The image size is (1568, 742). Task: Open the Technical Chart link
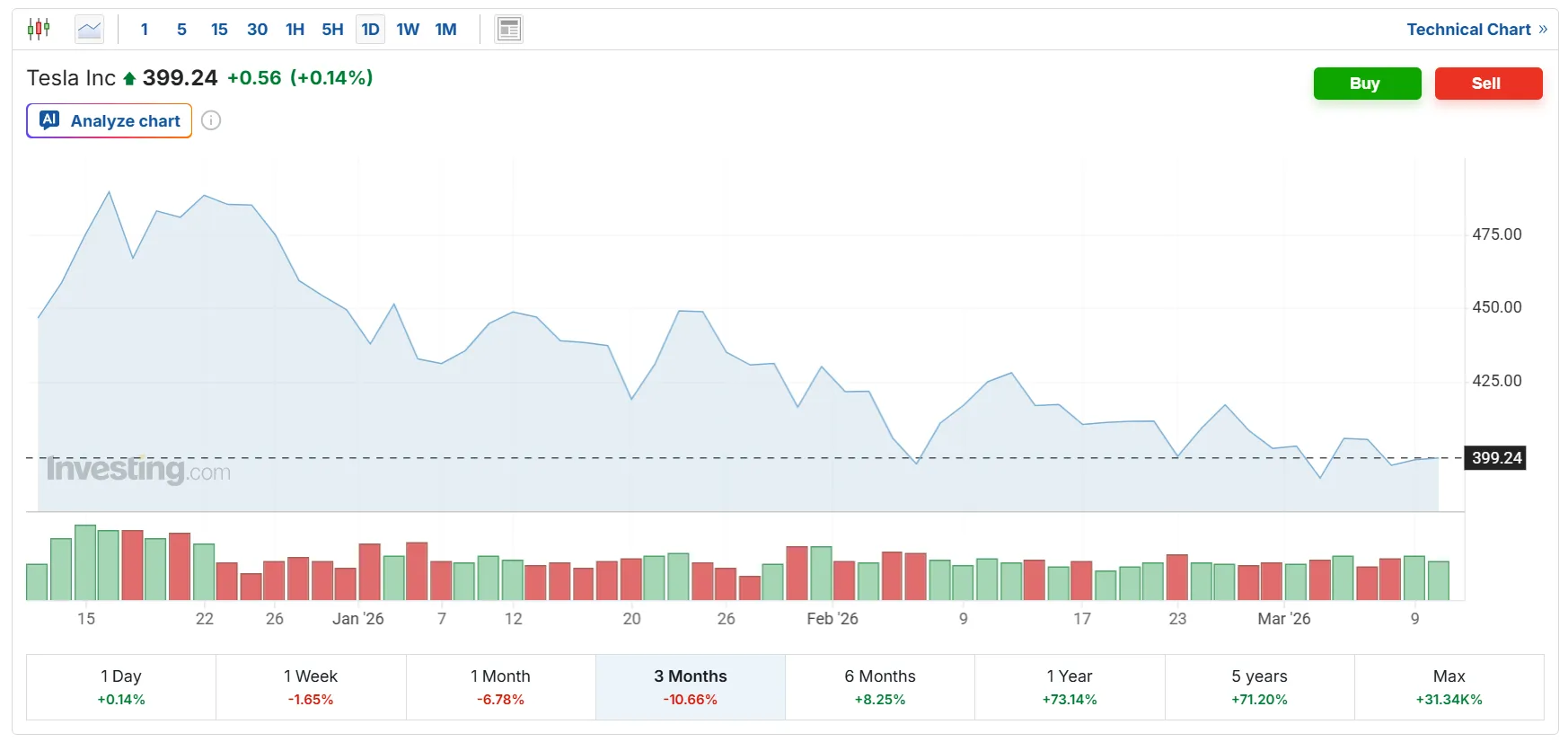pyautogui.click(x=1476, y=30)
